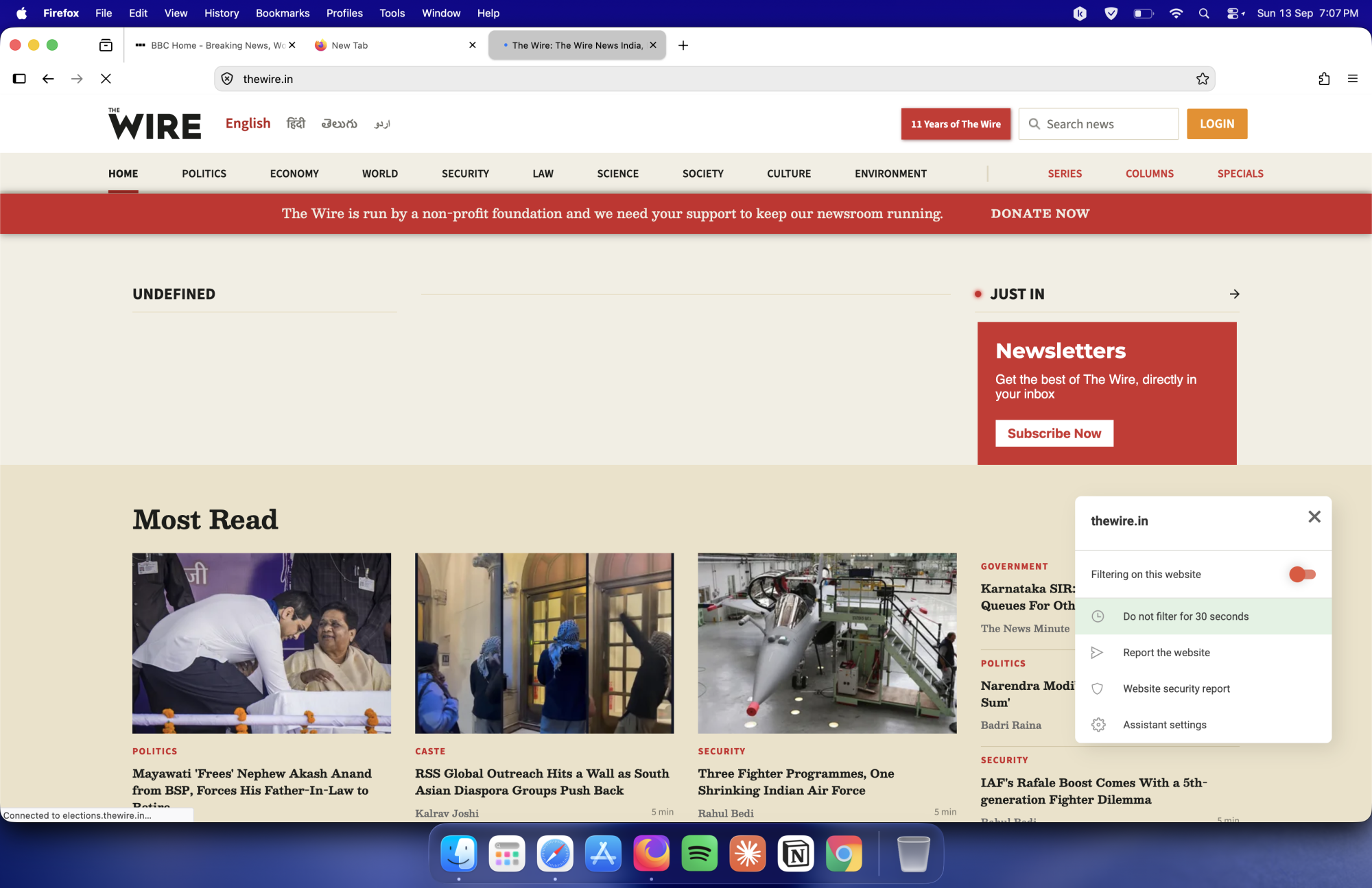Open the SPECIALS section
Viewport: 1372px width, 888px height.
[1240, 173]
